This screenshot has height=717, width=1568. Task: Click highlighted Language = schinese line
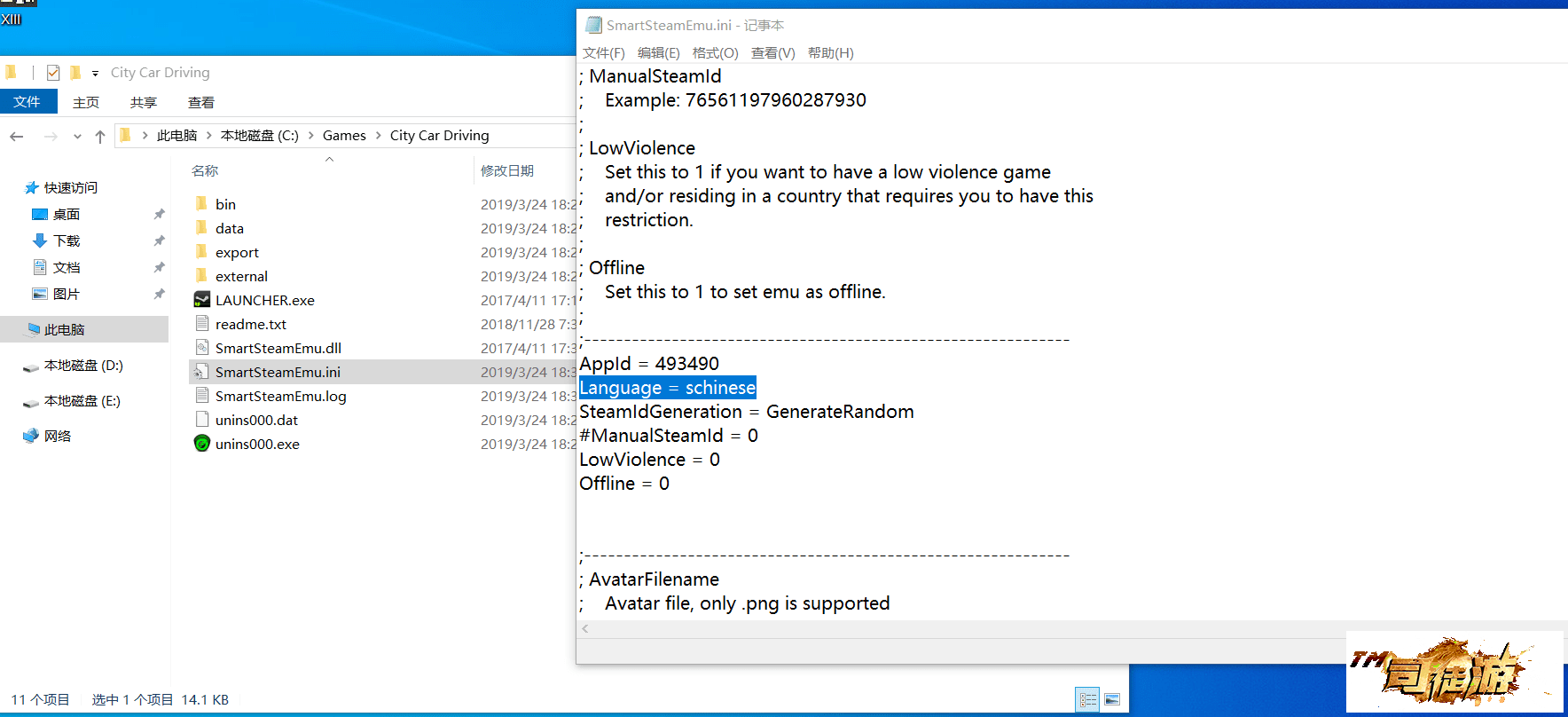[x=668, y=388]
